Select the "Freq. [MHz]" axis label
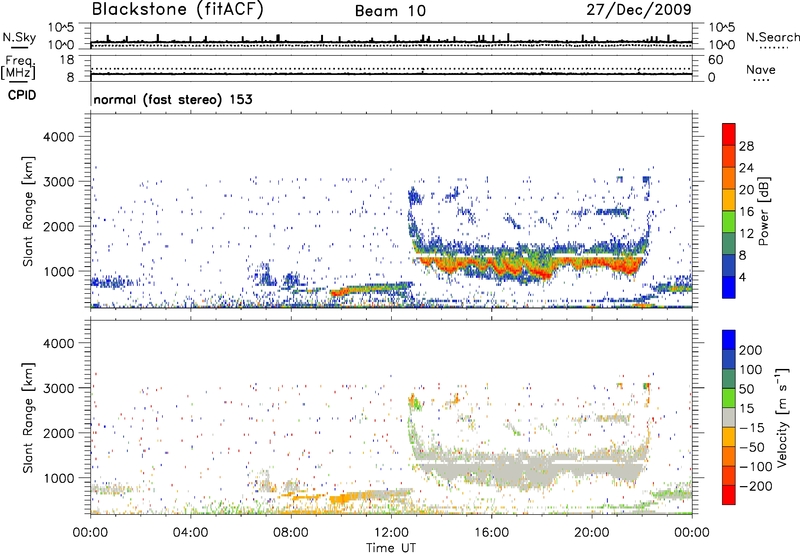This screenshot has width=800, height=554. coord(18,68)
